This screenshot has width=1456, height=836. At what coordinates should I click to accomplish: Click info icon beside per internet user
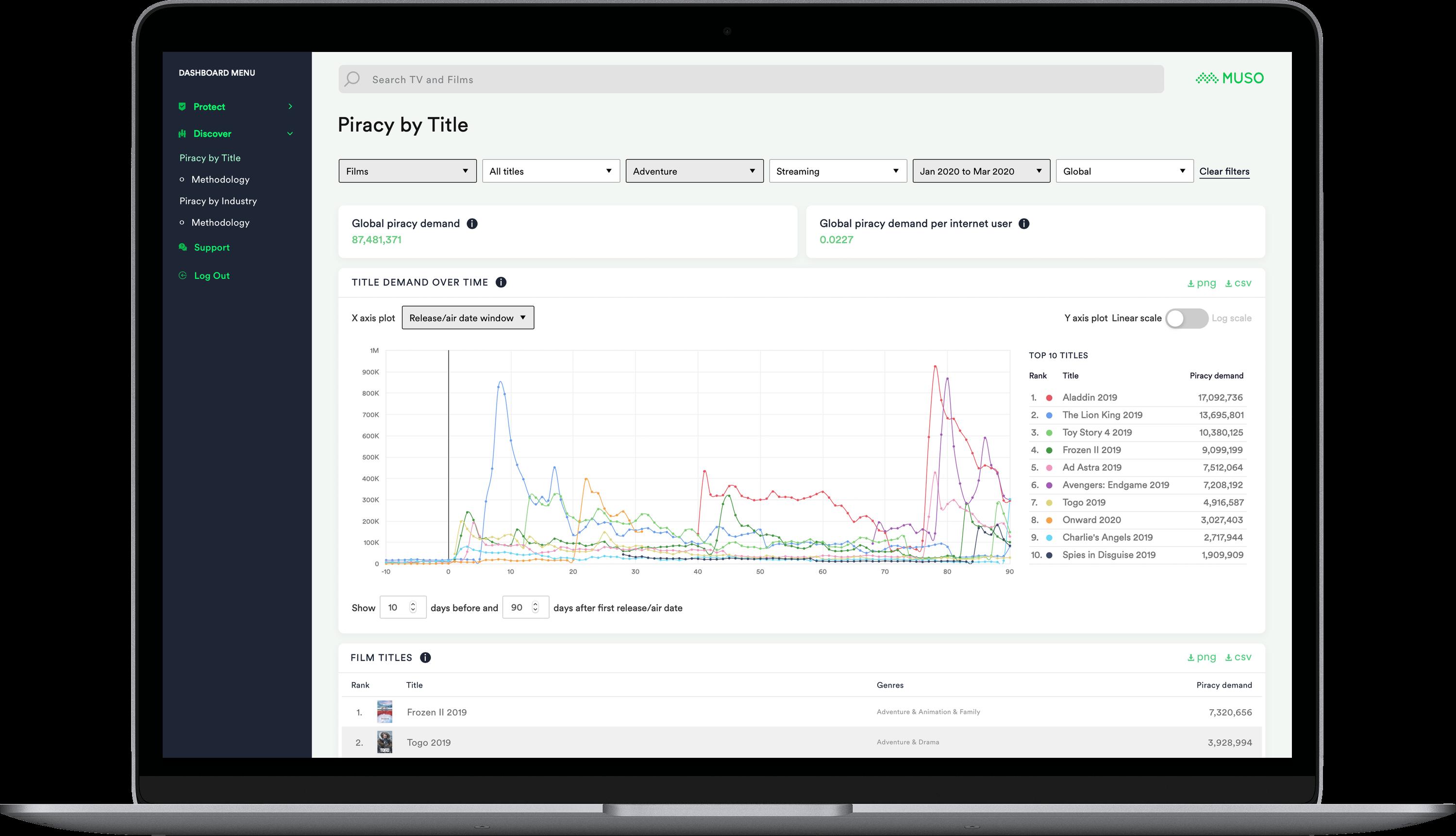click(x=1024, y=224)
